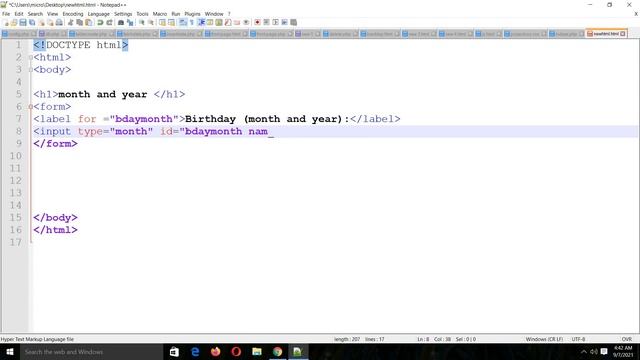Open the Language menu
Image resolution: width=640 pixels, height=360 pixels.
(x=98, y=14)
